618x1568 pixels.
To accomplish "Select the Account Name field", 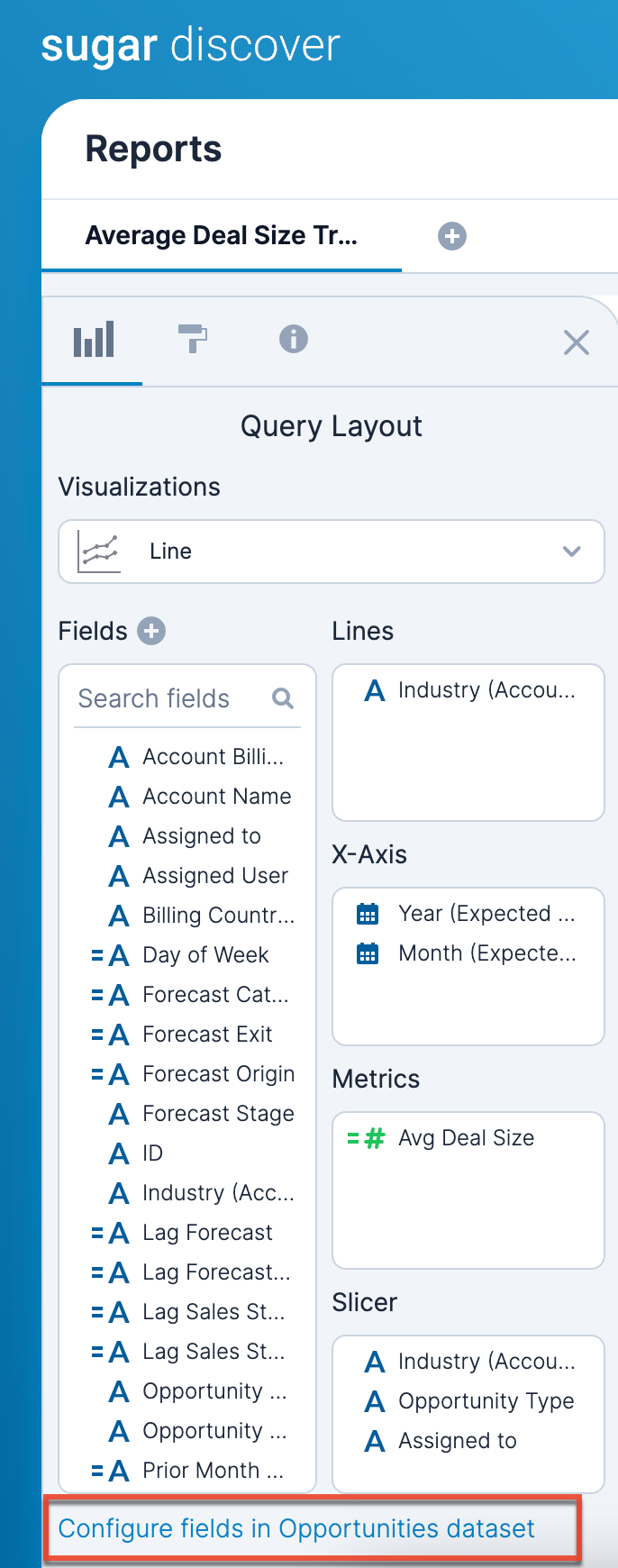I will (216, 797).
